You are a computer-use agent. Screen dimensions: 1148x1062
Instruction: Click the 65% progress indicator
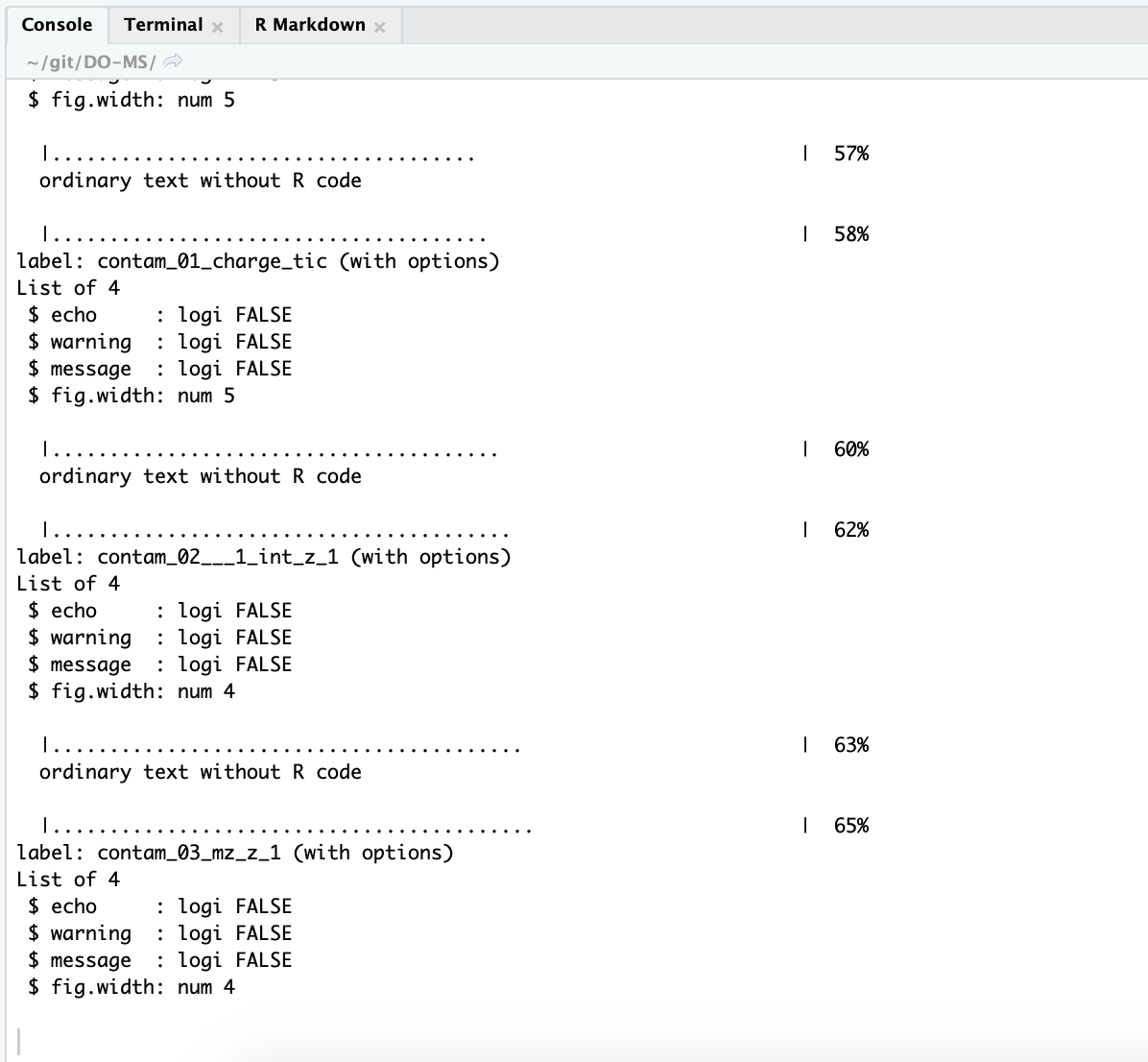850,826
